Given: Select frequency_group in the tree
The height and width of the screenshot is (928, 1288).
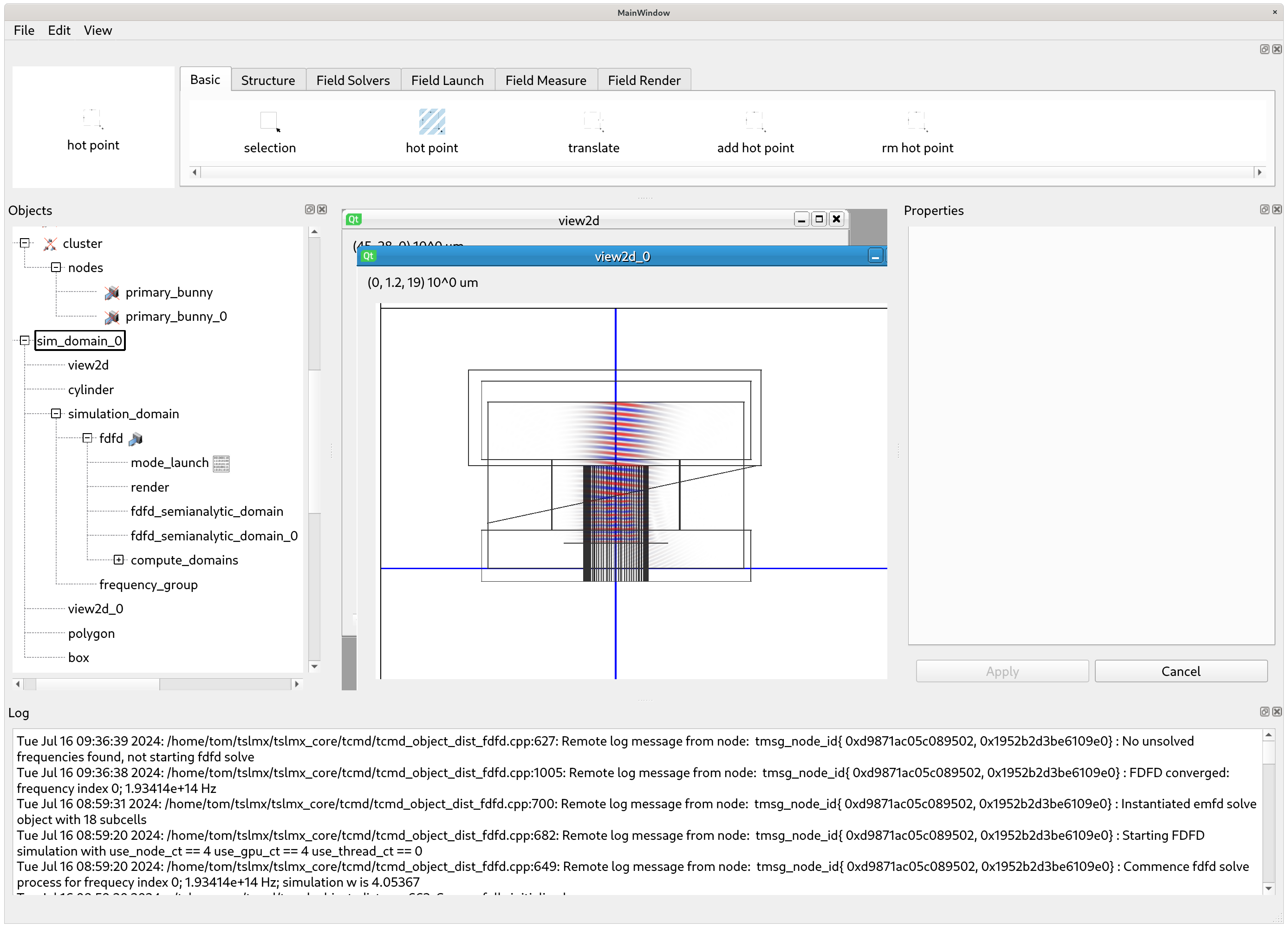Looking at the screenshot, I should point(148,584).
